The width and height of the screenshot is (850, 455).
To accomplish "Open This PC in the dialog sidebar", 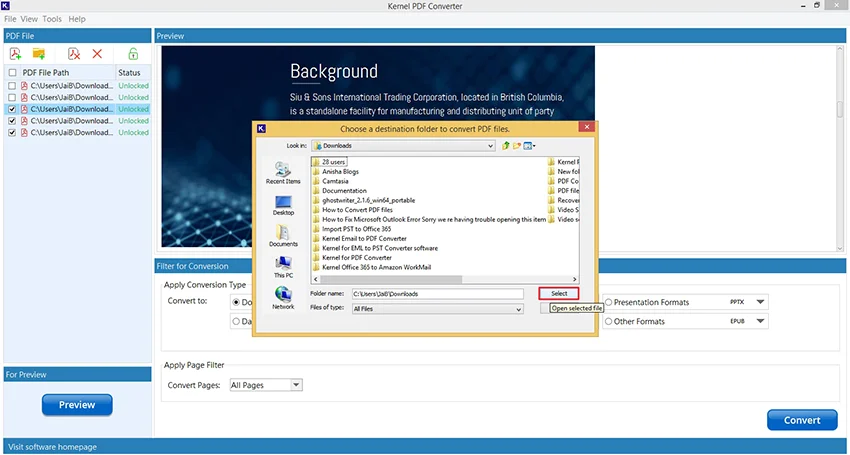I will (x=283, y=268).
